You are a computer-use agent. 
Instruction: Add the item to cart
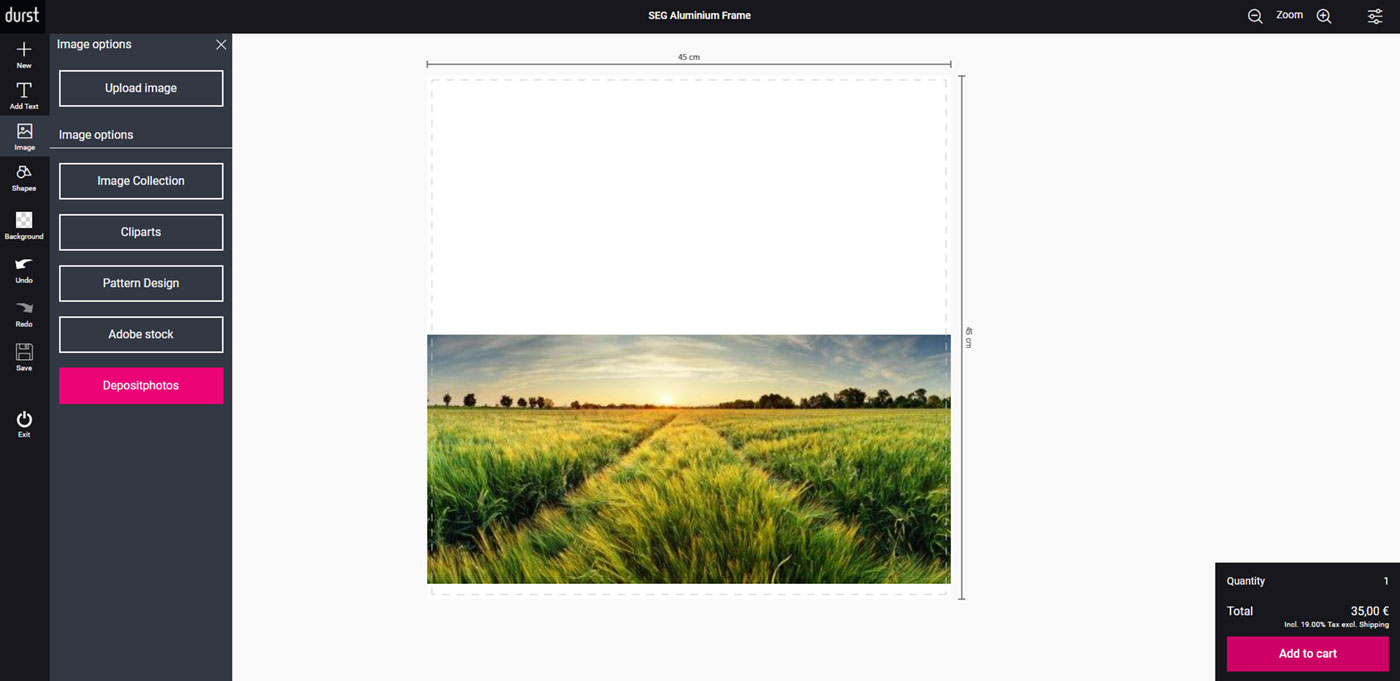point(1307,654)
